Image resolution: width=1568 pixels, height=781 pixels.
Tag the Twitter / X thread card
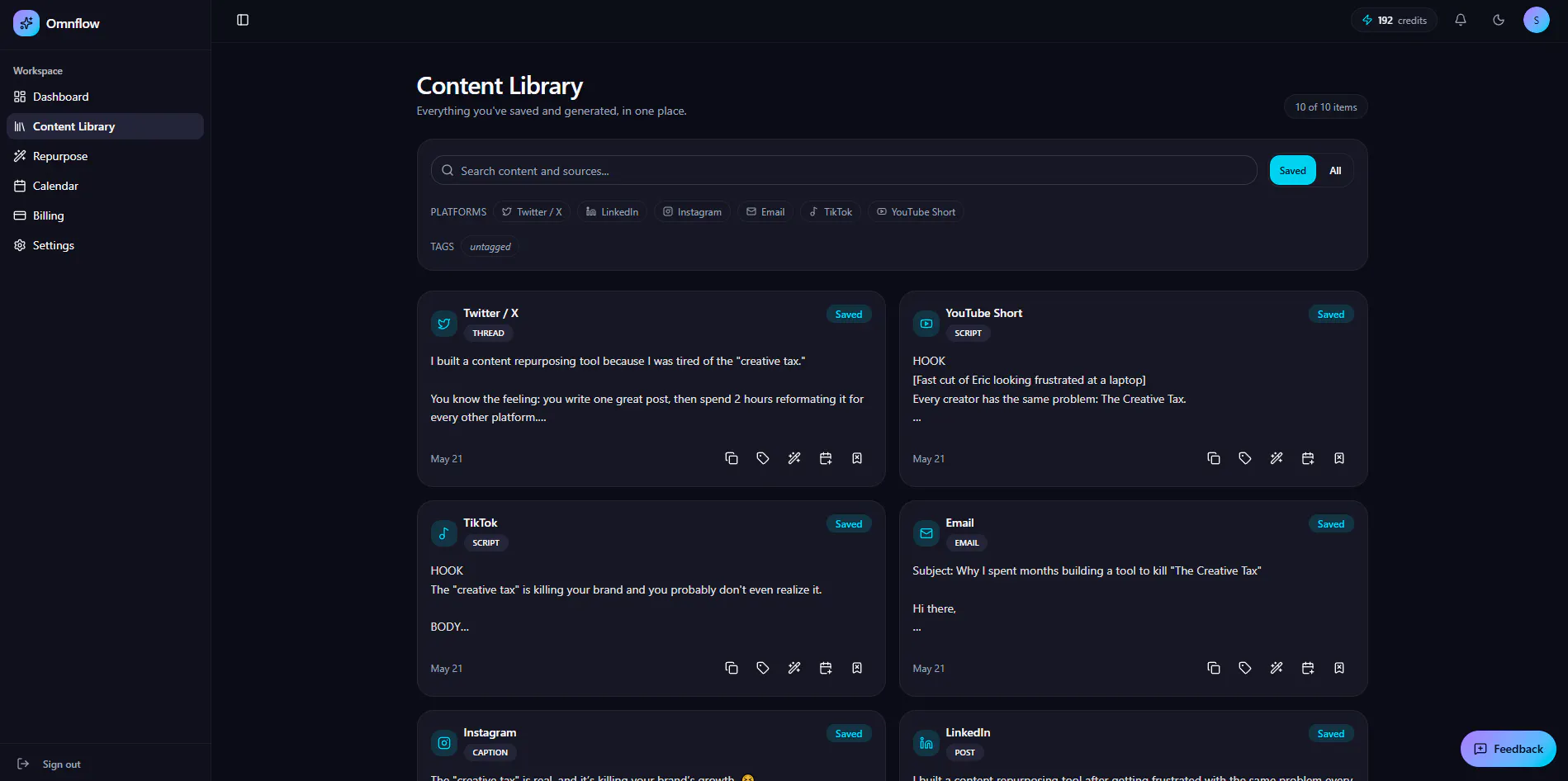tap(763, 458)
